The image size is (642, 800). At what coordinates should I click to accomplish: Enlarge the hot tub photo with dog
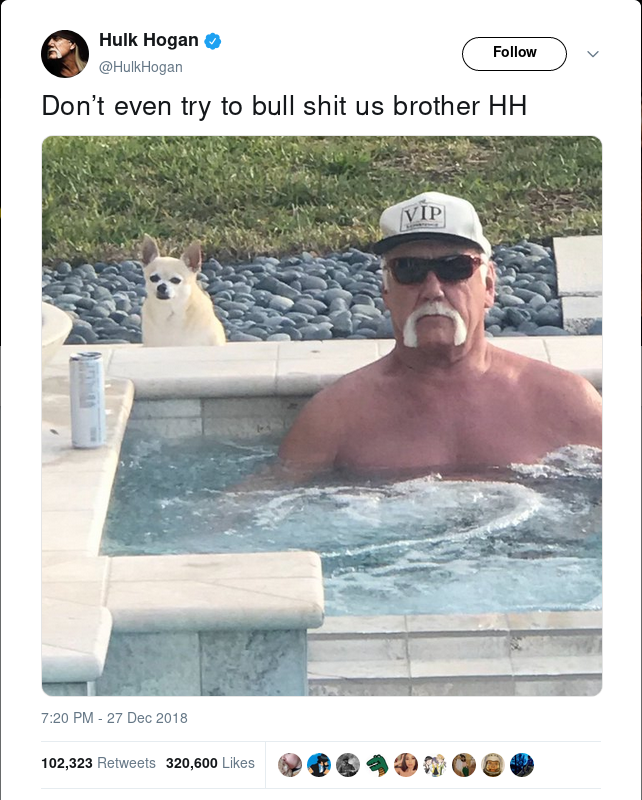click(322, 416)
